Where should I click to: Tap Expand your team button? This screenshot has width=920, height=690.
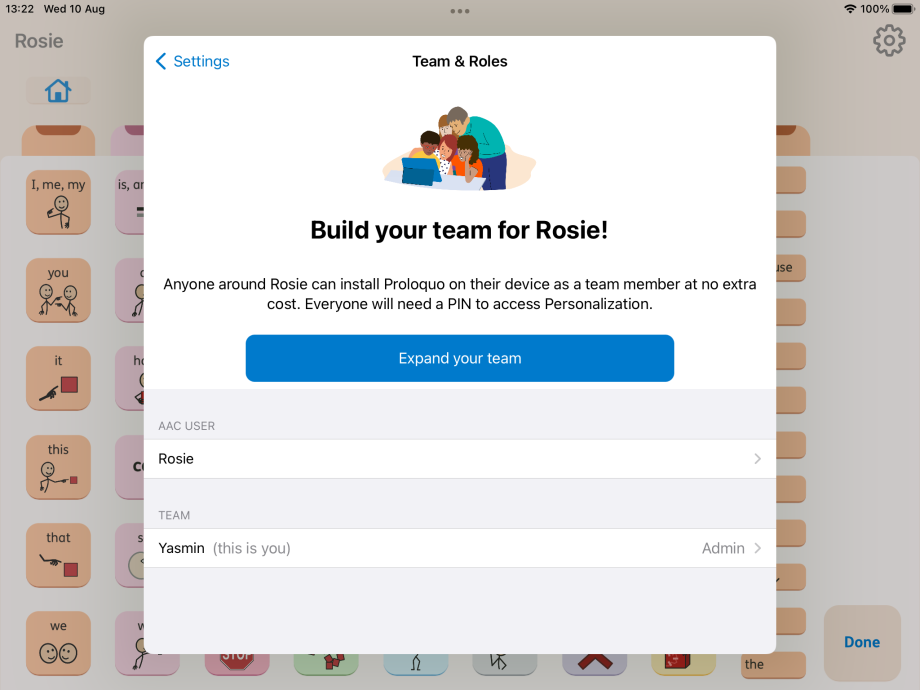[459, 358]
